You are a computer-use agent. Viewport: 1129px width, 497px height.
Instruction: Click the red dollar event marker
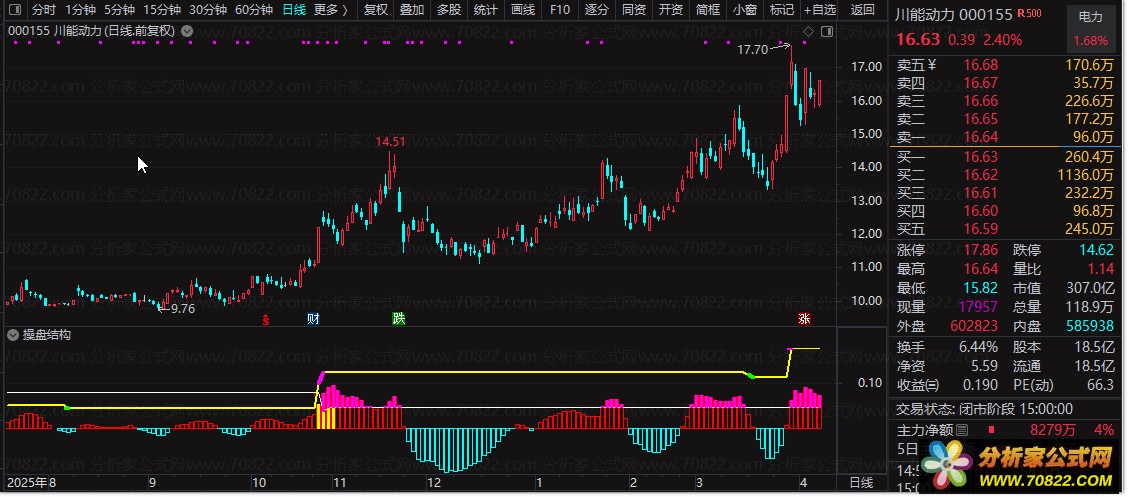[x=266, y=319]
